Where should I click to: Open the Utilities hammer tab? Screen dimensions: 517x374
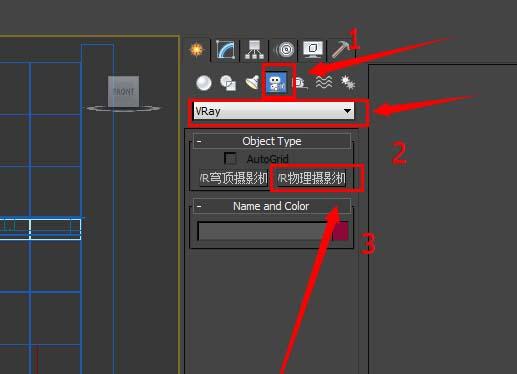coord(340,50)
